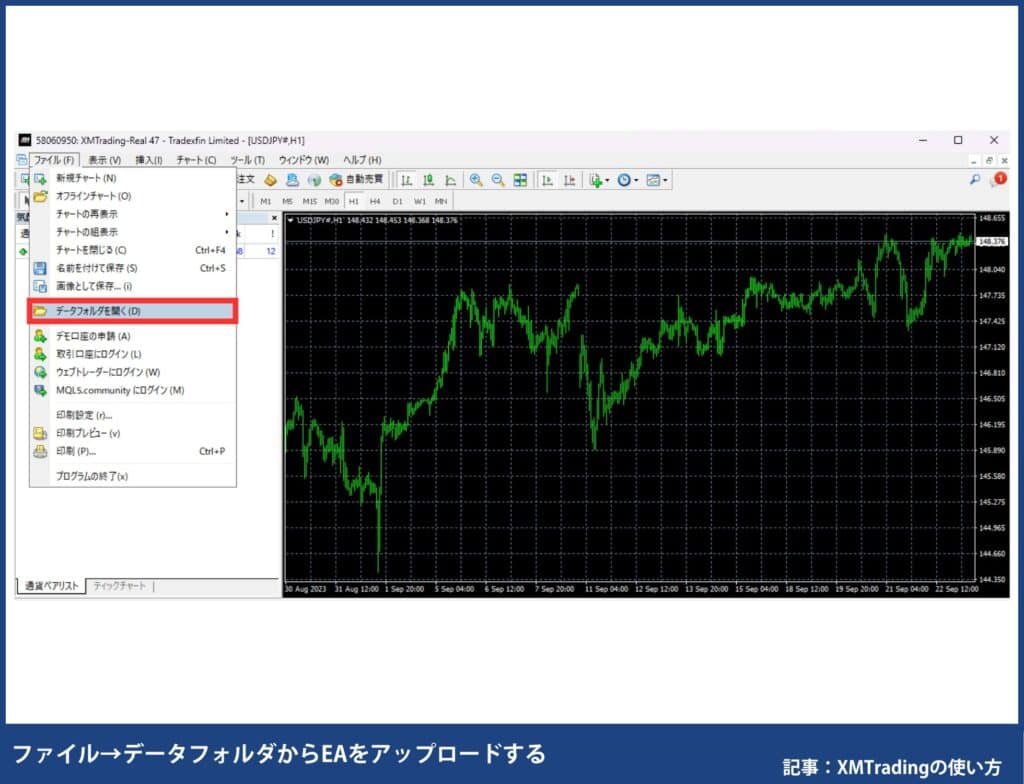Viewport: 1024px width, 784px height.
Task: Click the blue person icon in the toolbar
Action: pyautogui.click(x=293, y=180)
